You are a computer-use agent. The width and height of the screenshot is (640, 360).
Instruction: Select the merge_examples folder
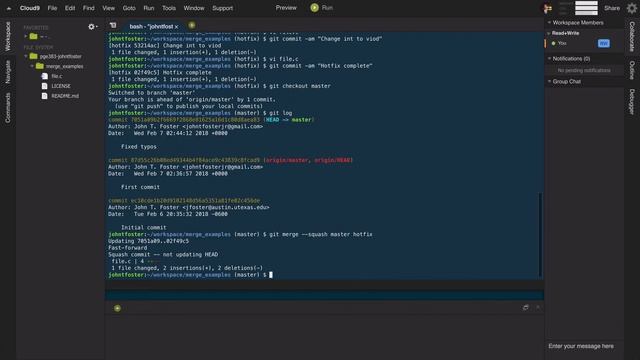tap(64, 66)
